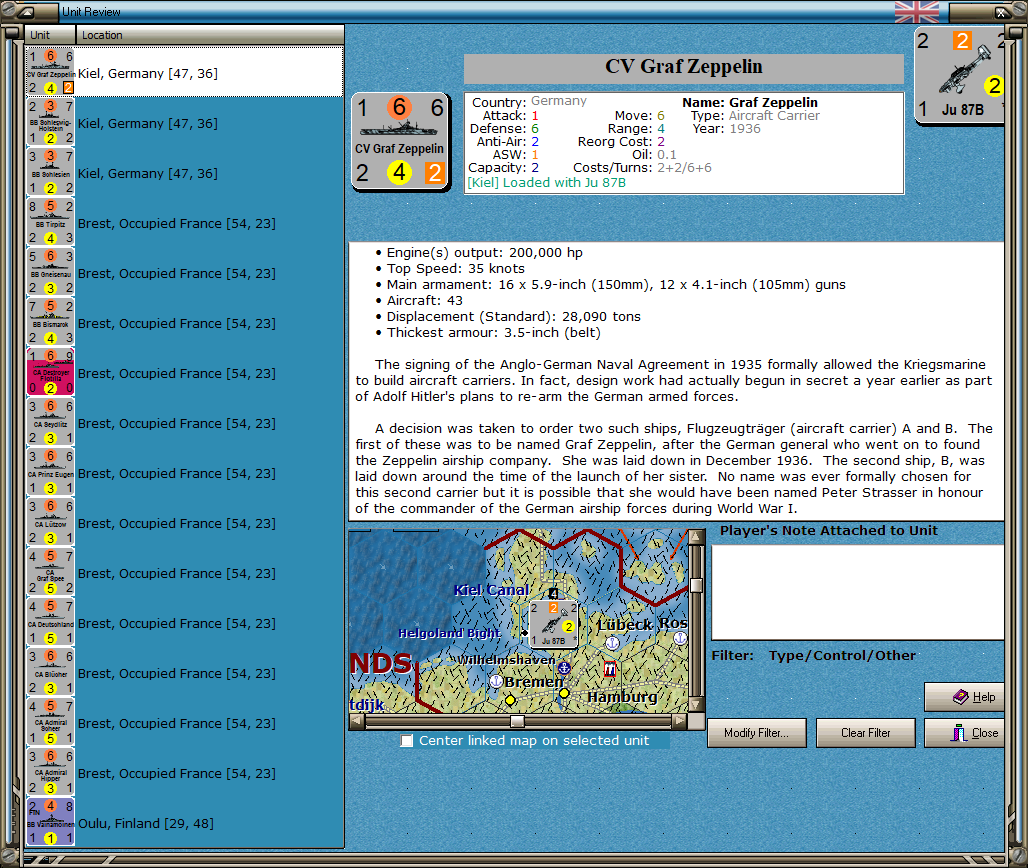The height and width of the screenshot is (868, 1028).
Task: Click the white anchor icon left of Bremen
Action: pyautogui.click(x=496, y=681)
